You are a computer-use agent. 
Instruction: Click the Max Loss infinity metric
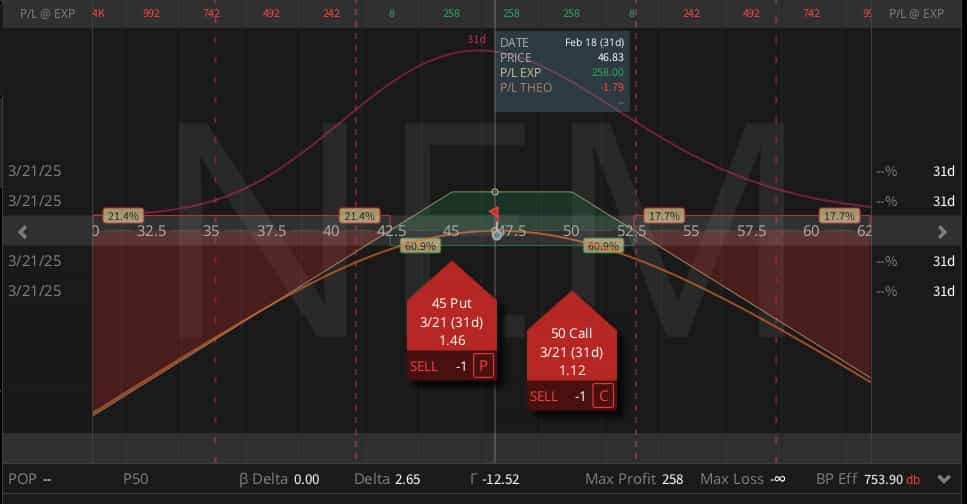(743, 479)
